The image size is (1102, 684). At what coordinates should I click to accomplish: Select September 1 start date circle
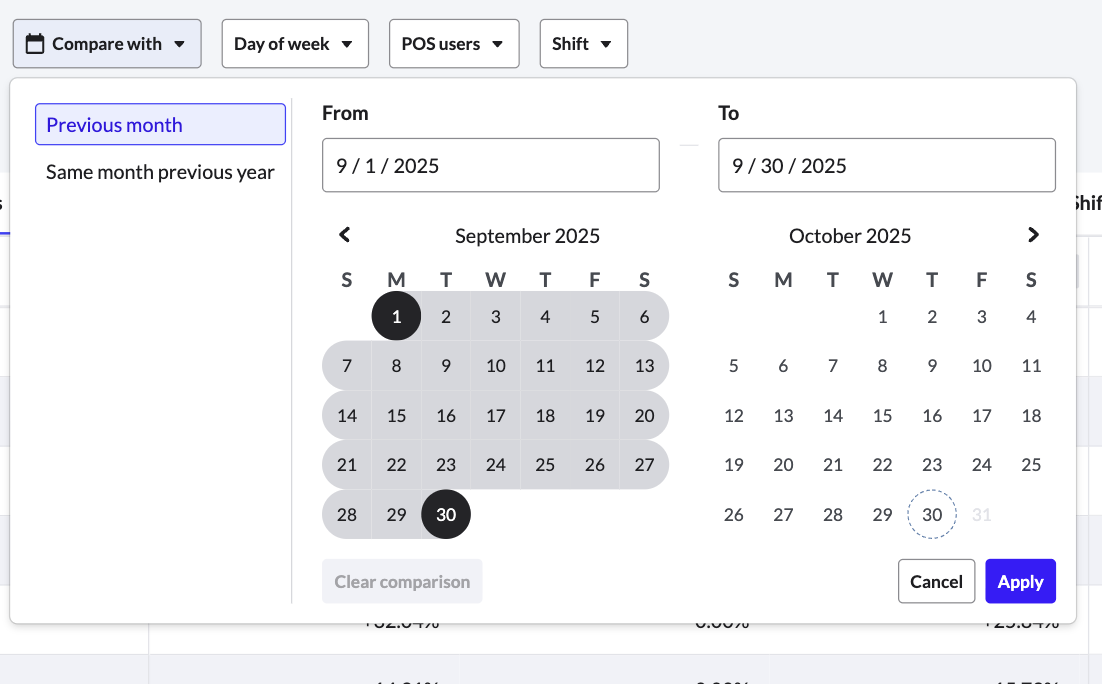pyautogui.click(x=396, y=316)
